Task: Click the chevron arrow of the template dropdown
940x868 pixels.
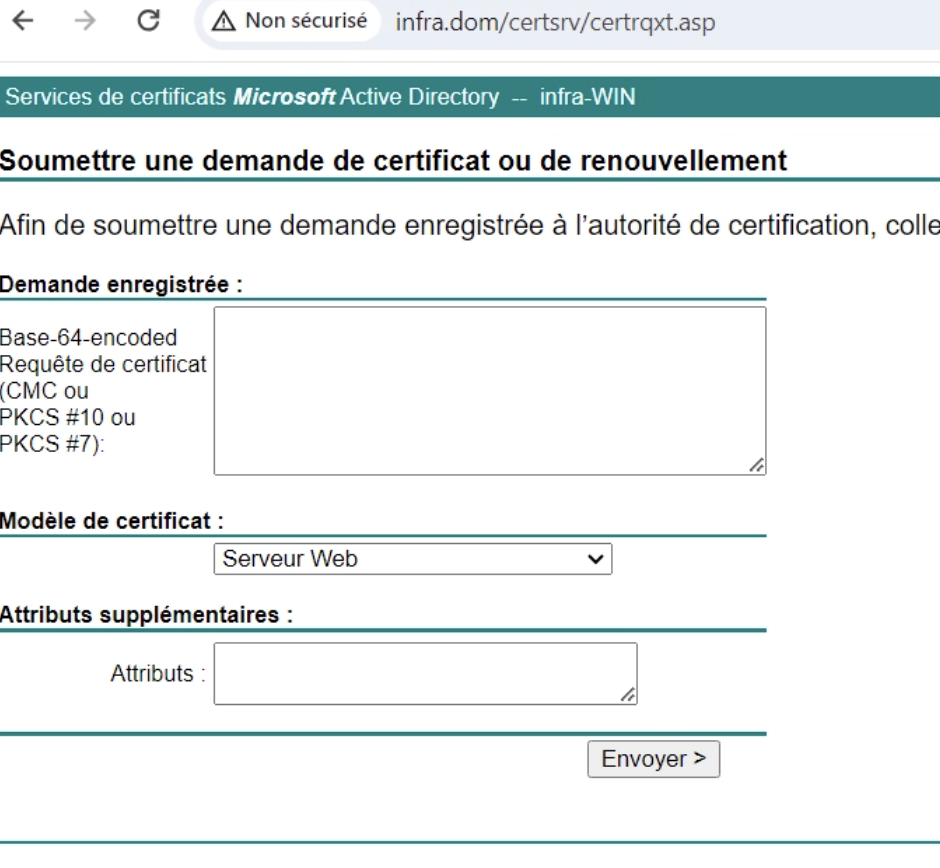Action: pos(596,559)
